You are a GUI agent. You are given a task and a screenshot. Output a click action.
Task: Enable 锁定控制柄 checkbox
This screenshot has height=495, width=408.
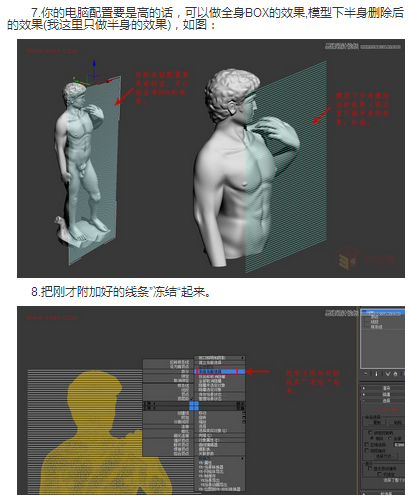[x=370, y=432]
